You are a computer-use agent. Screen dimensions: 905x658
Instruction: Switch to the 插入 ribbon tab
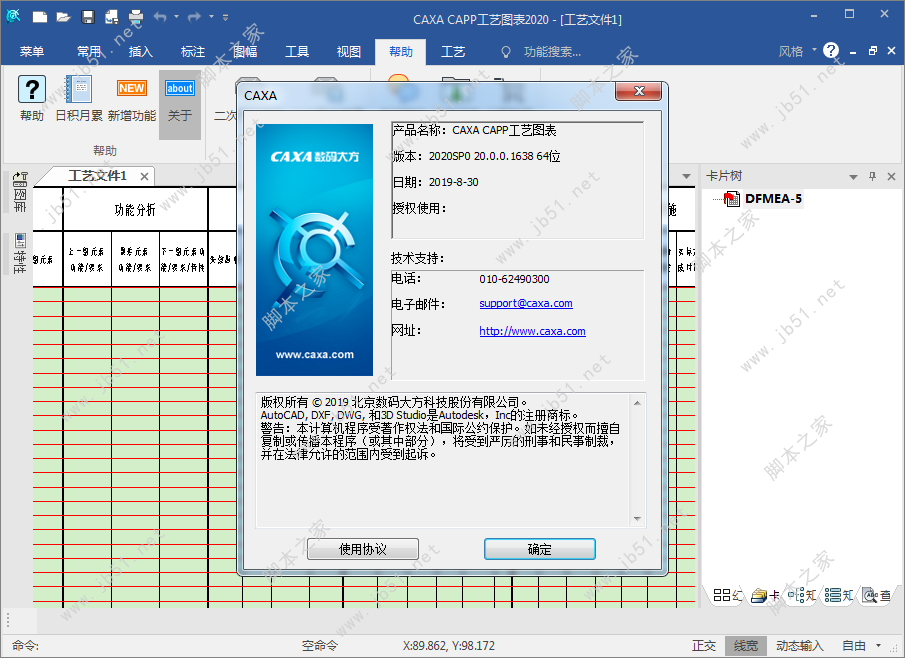141,52
